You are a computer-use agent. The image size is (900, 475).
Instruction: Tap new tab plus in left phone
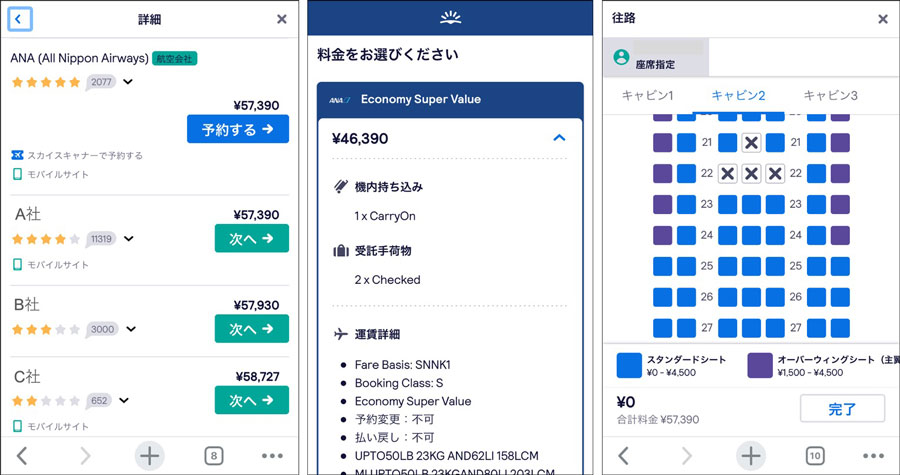pos(149,456)
